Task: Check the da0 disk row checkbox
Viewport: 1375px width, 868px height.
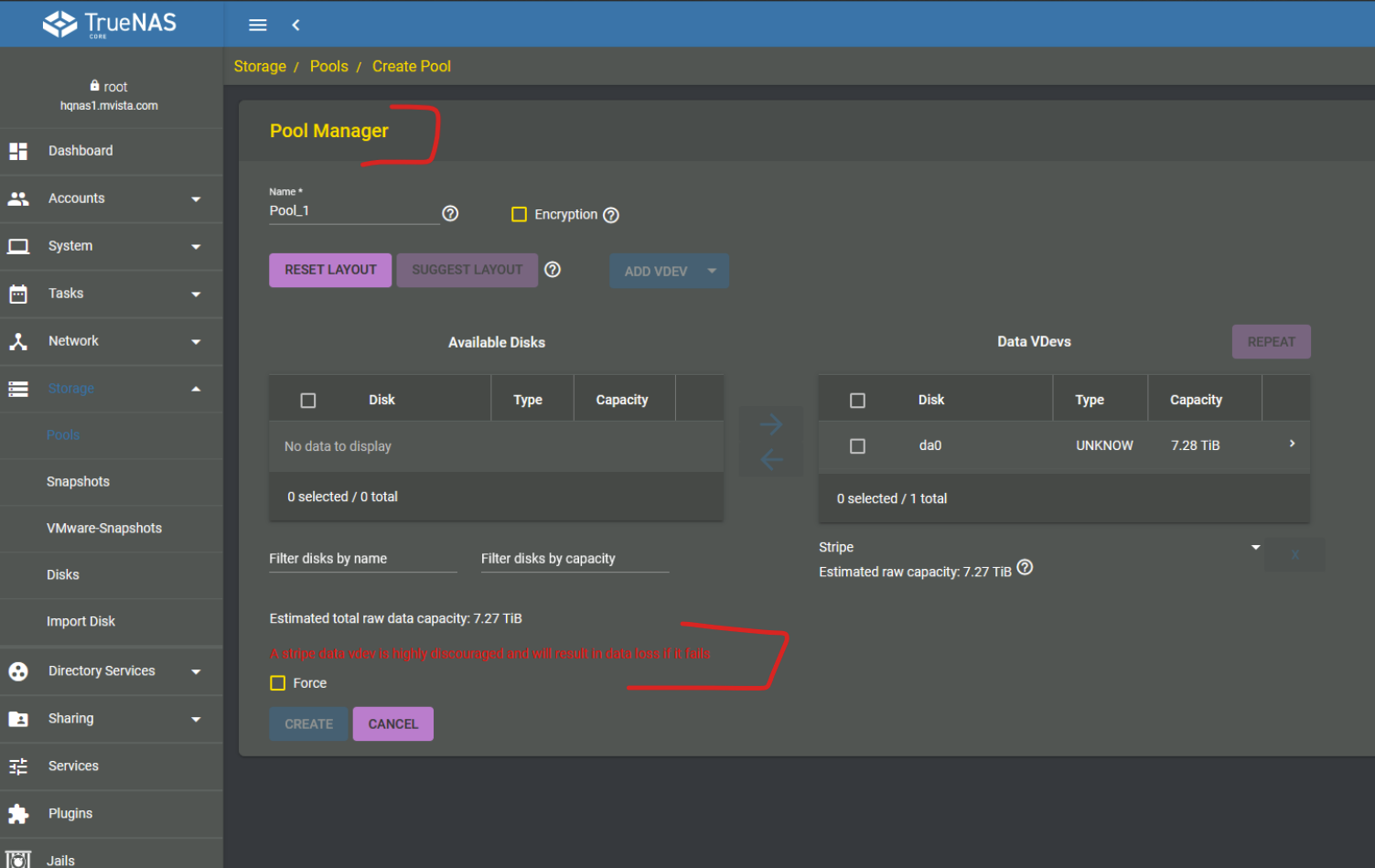Action: click(857, 446)
